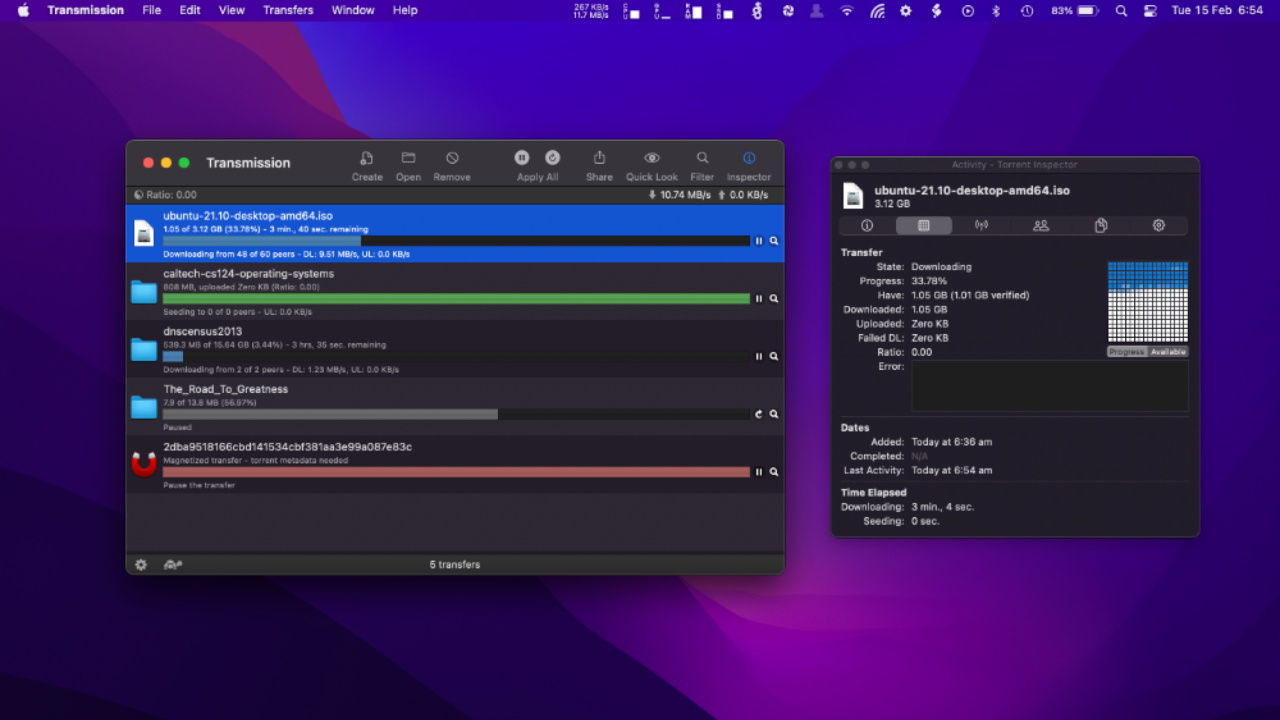Resume all transfers in the Apply All group
This screenshot has width=1280, height=720.
tap(552, 158)
